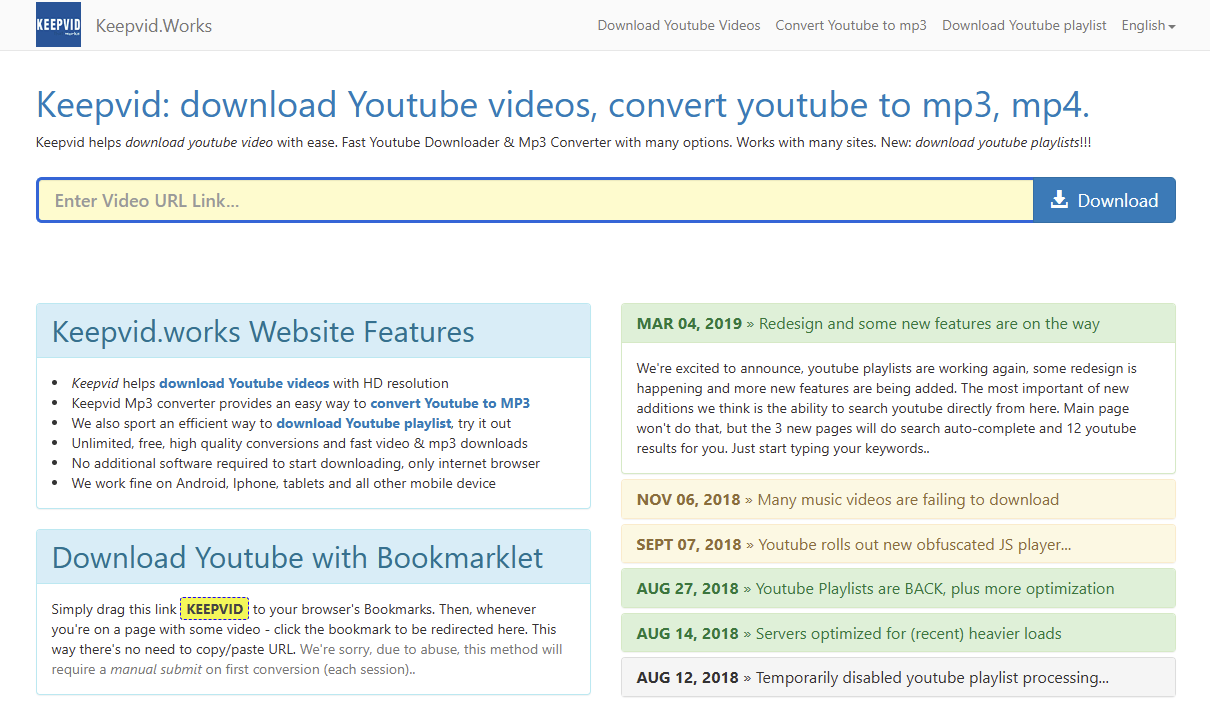Open the Download Youtube Videos menu item

(x=679, y=25)
